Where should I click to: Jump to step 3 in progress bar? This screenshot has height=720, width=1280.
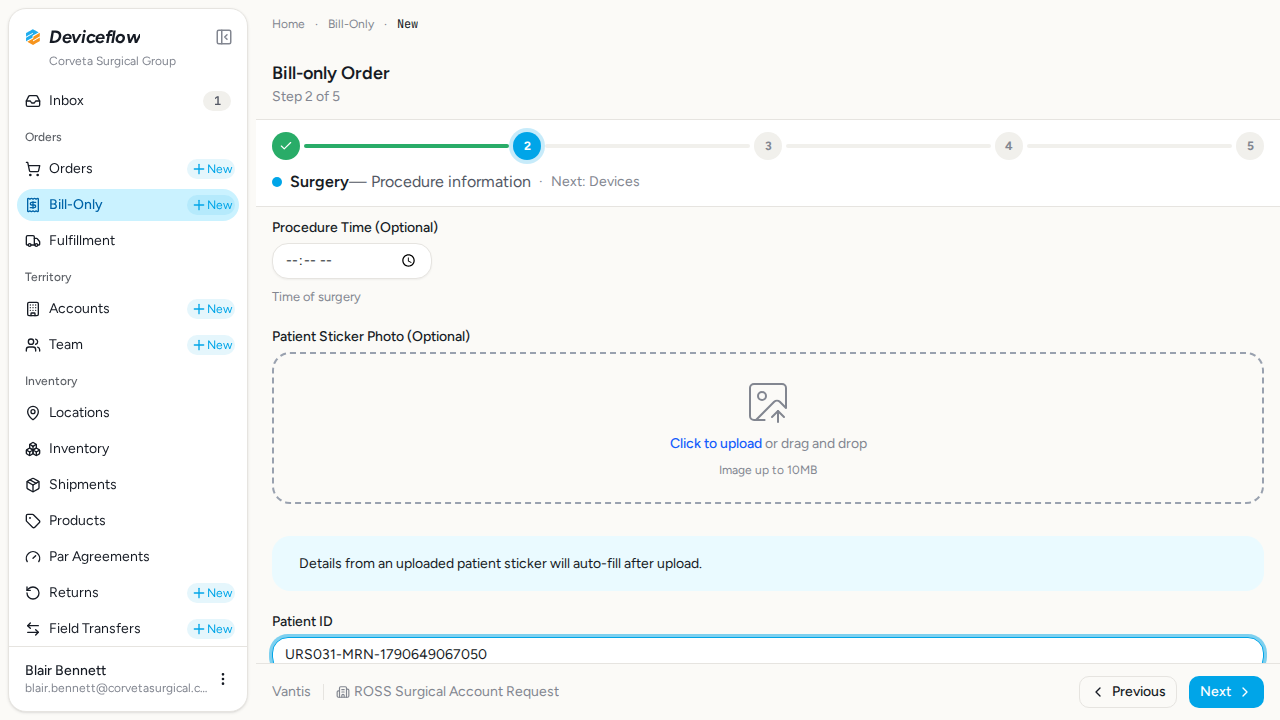768,146
